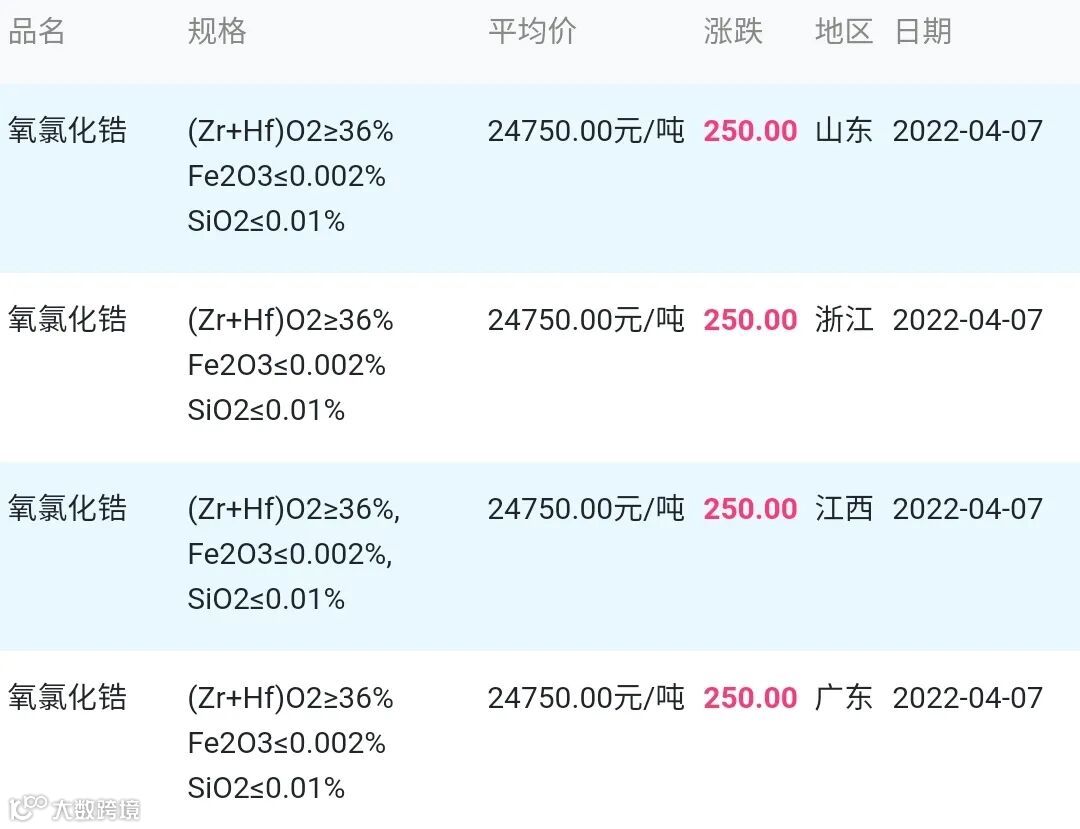Click the 规格 column header
1080x829 pixels.
pyautogui.click(x=216, y=31)
